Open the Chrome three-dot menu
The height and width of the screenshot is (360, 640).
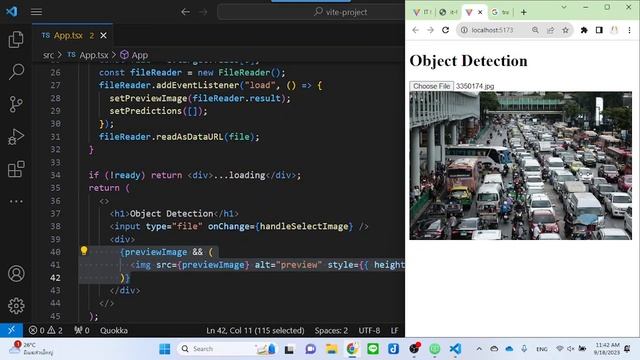(x=629, y=30)
